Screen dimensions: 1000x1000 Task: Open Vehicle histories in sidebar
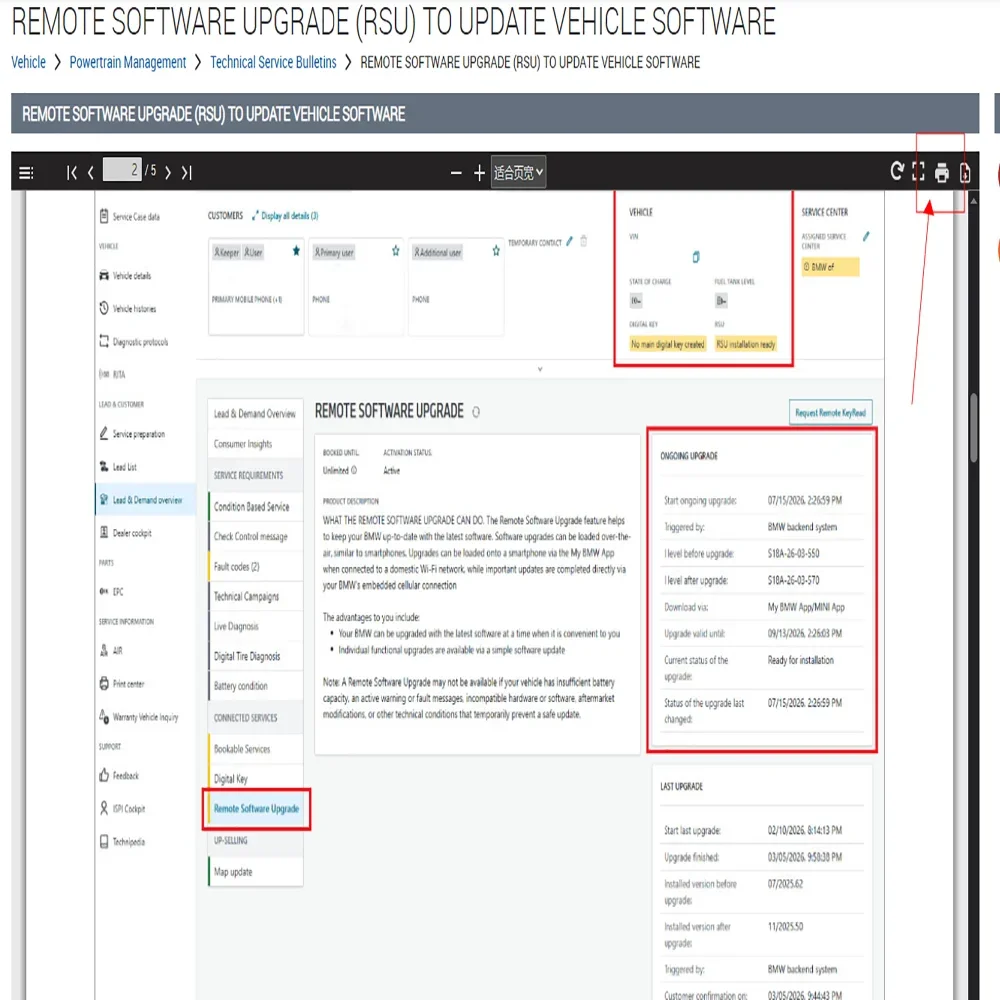coord(128,309)
